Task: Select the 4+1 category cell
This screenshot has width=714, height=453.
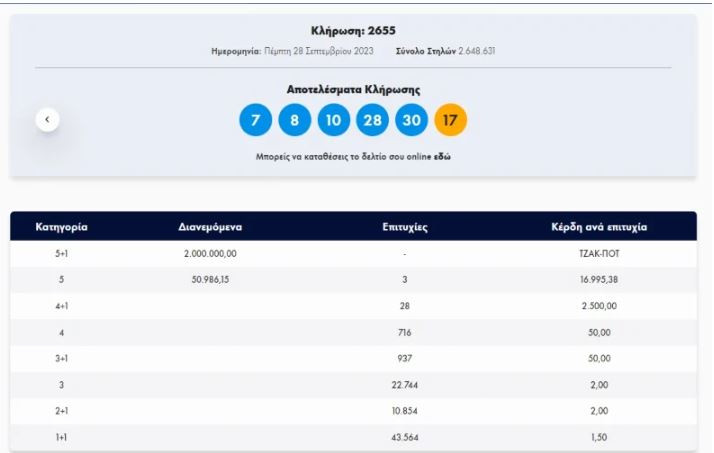Action: (x=61, y=306)
